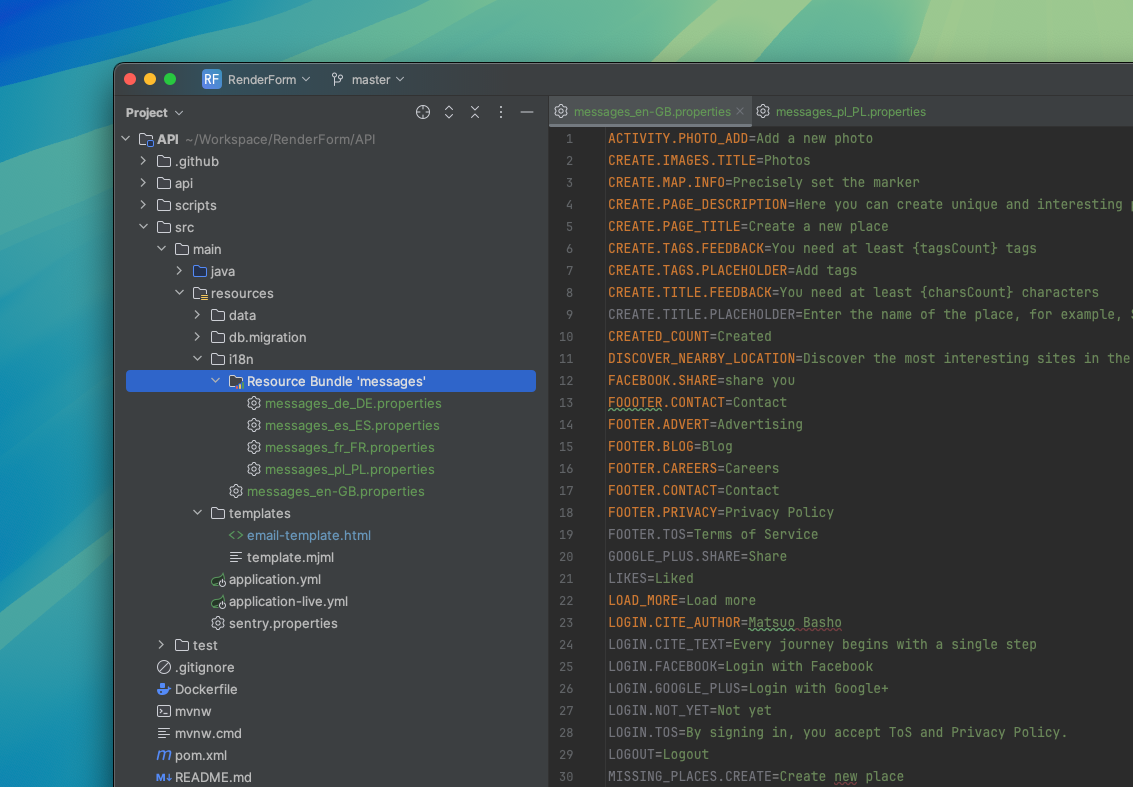Viewport: 1133px width, 787px height.
Task: Open the Project view selector dropdown
Action: point(155,113)
